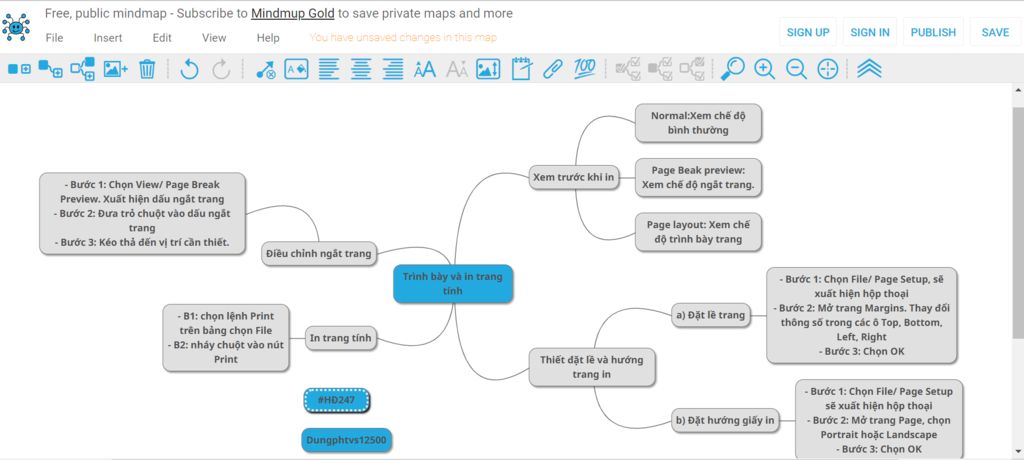Open the Insert menu
1024x460 pixels.
(x=108, y=38)
